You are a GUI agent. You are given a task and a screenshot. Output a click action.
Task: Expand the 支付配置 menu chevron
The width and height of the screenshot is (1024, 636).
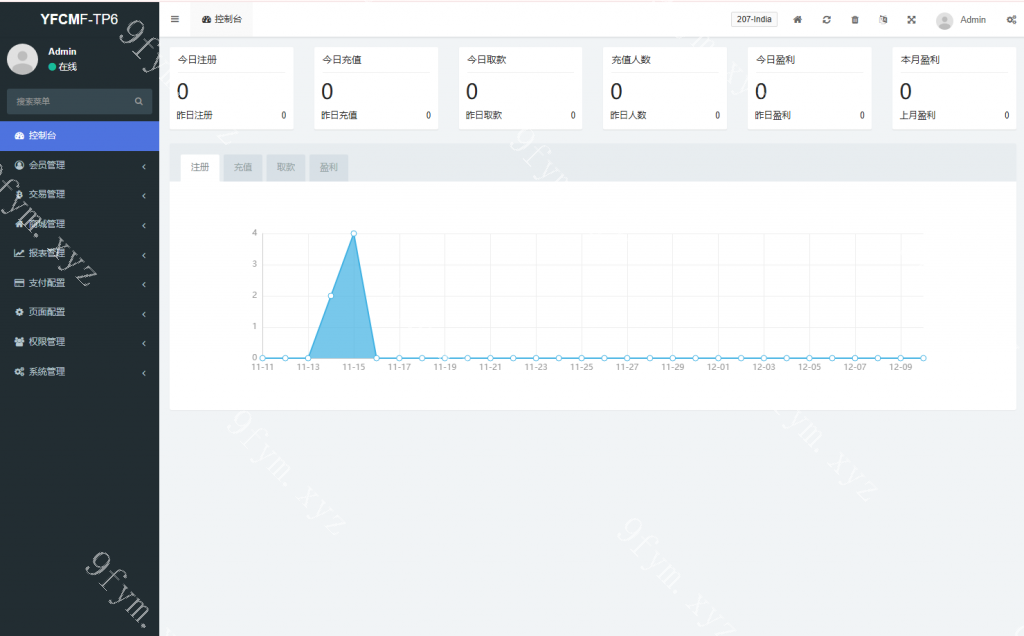click(x=144, y=284)
